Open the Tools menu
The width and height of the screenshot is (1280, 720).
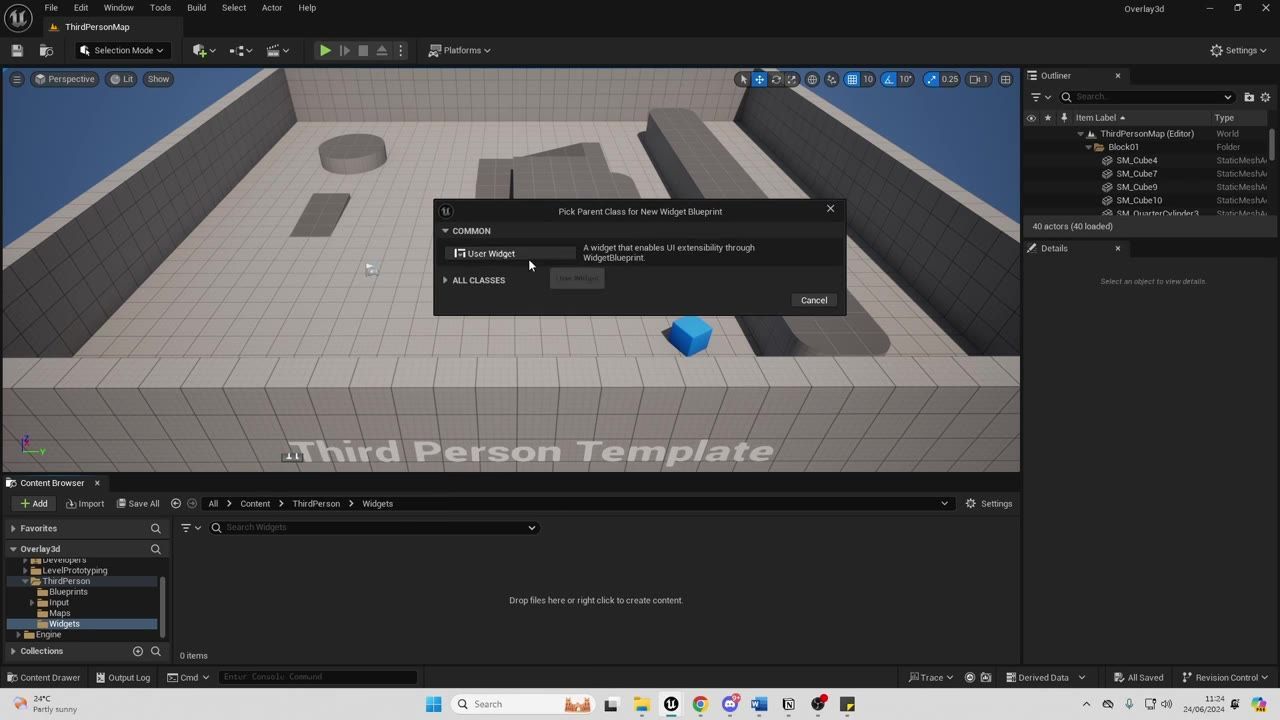[160, 8]
